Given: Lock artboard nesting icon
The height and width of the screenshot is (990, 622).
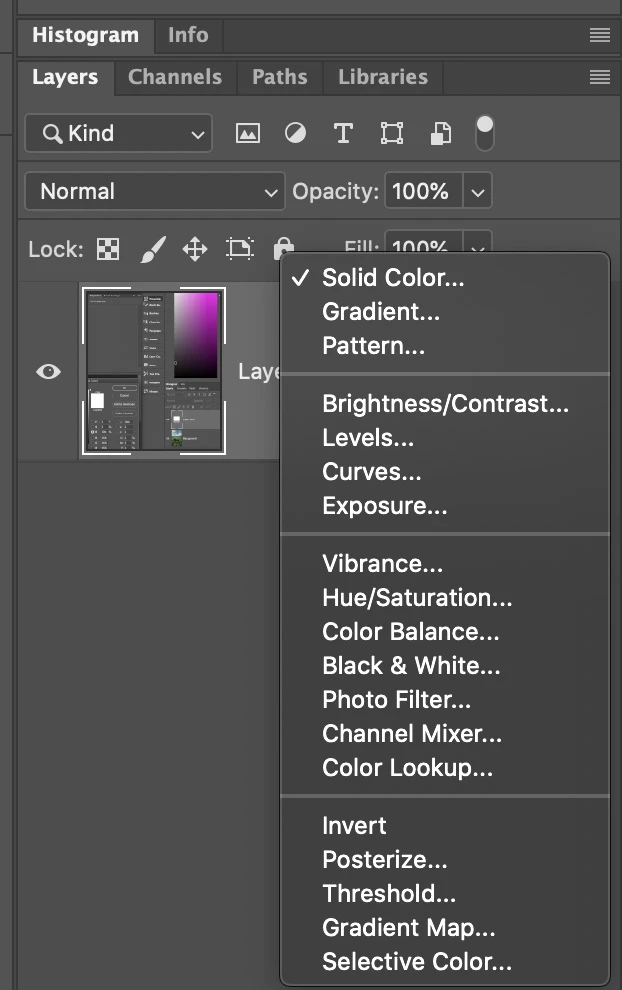Looking at the screenshot, I should tap(239, 249).
